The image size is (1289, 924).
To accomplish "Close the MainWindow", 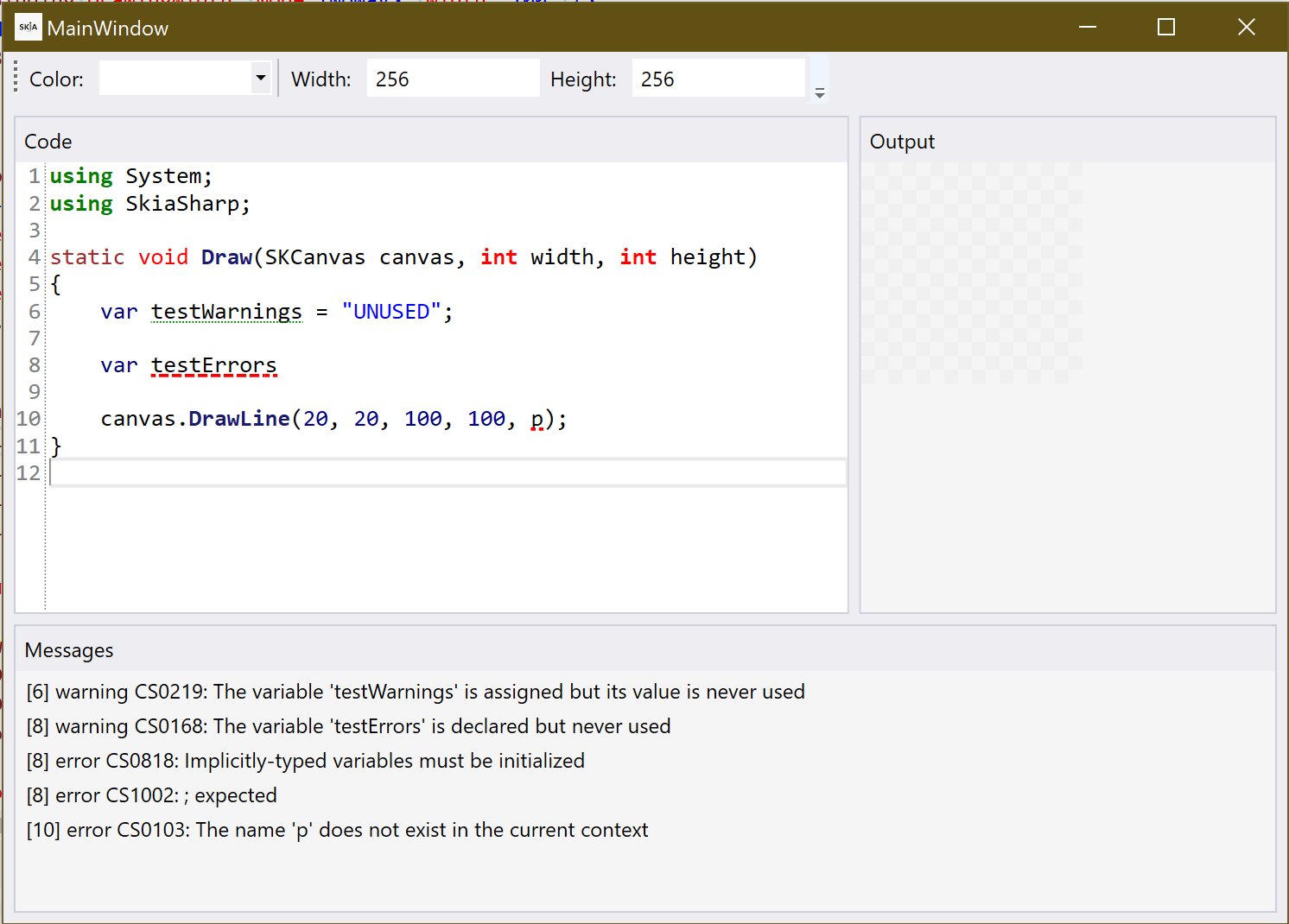I will (1246, 28).
